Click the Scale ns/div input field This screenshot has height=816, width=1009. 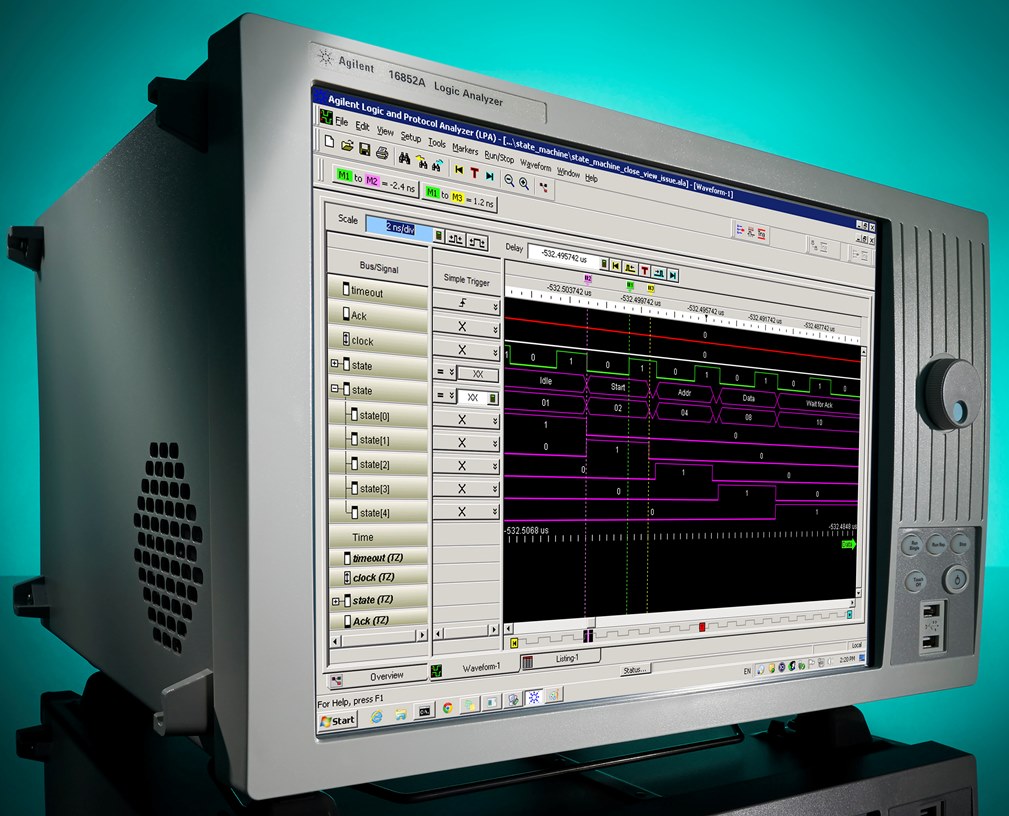click(398, 230)
